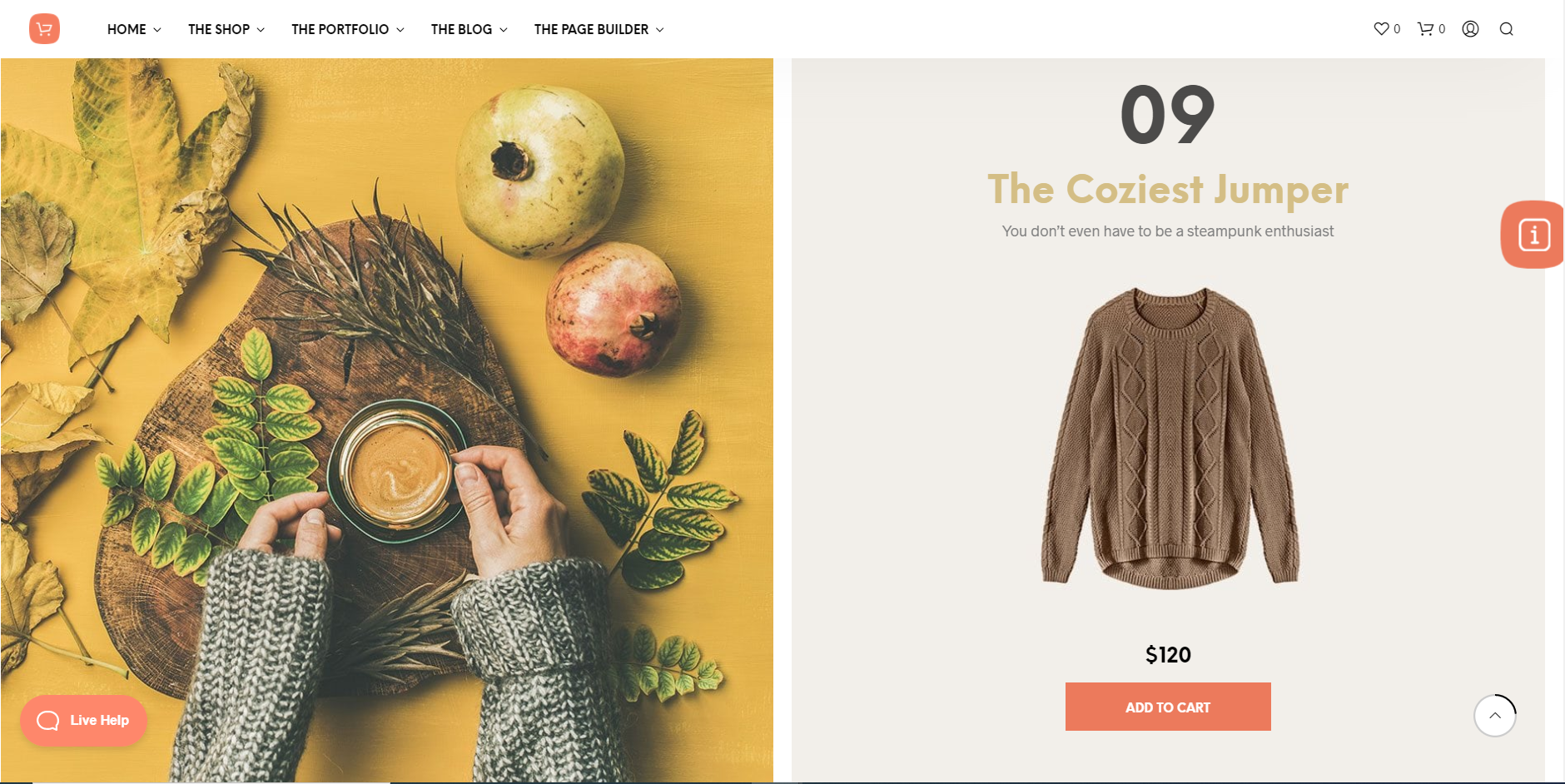The width and height of the screenshot is (1565, 784).
Task: Click the autumn coffee banner image
Action: 387,419
